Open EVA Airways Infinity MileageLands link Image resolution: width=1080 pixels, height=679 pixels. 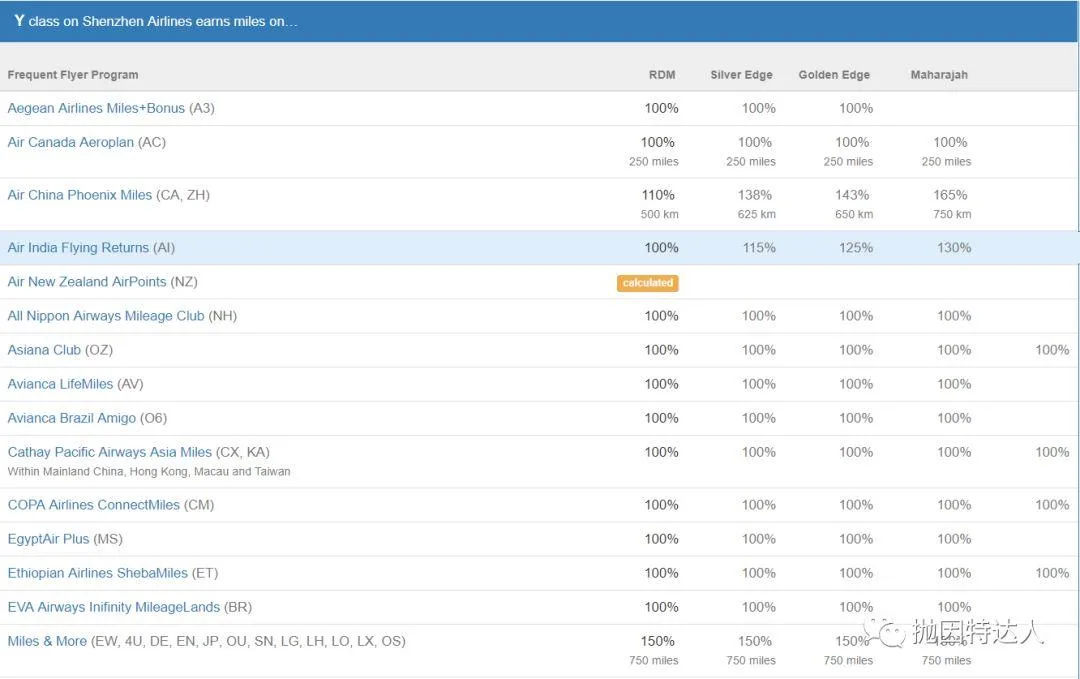click(114, 607)
